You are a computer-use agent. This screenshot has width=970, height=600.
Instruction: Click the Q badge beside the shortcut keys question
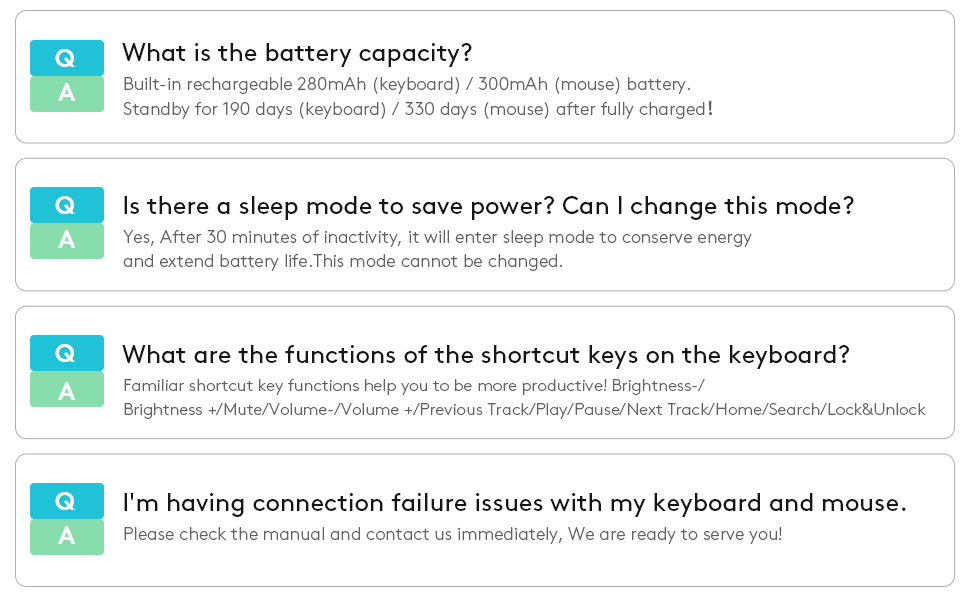coord(66,353)
